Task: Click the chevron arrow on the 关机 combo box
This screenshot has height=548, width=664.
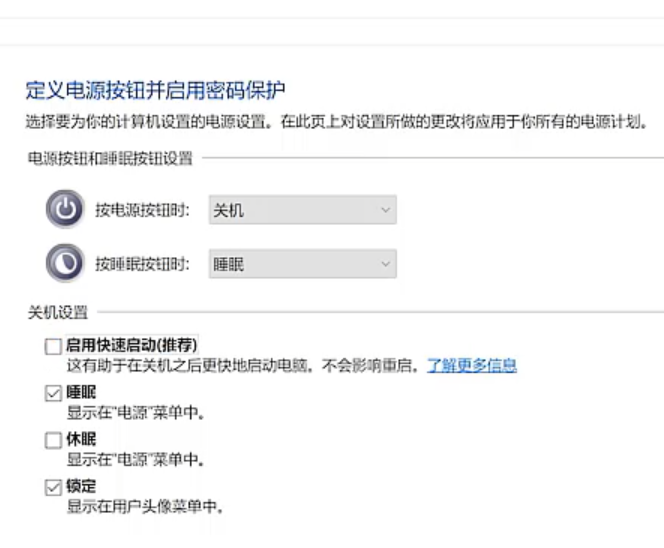Action: pyautogui.click(x=385, y=211)
